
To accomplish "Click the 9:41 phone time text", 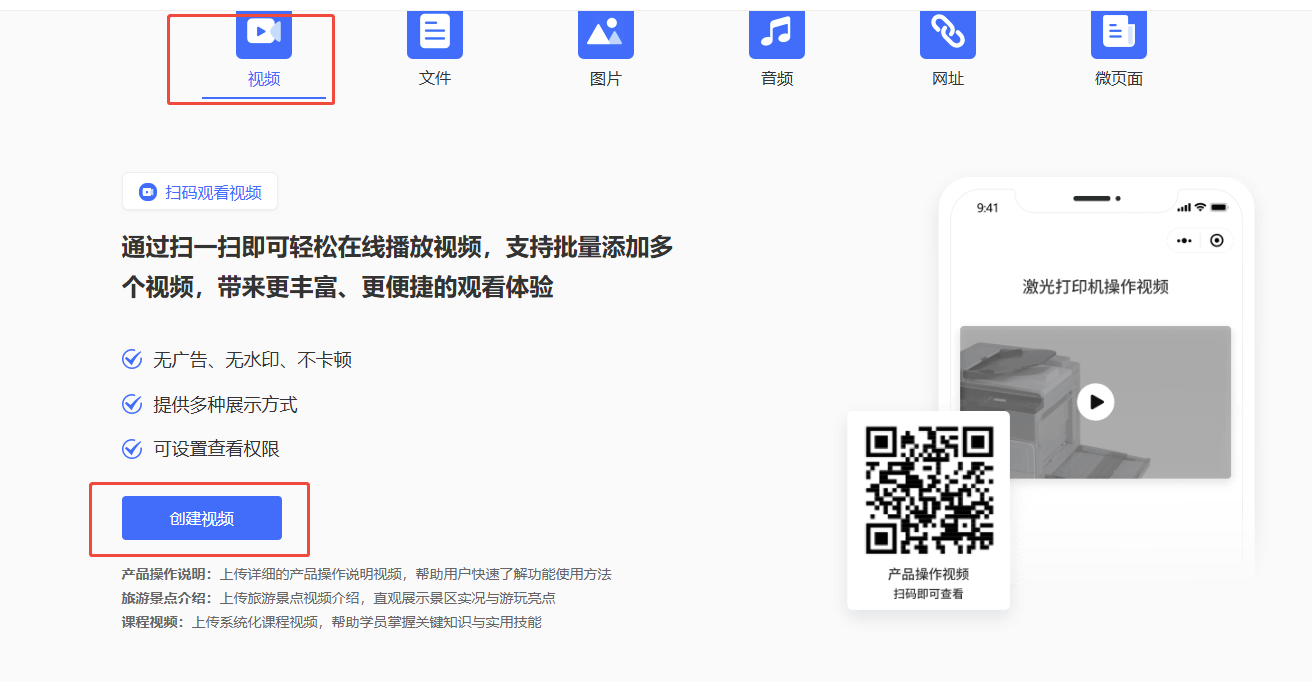I will (988, 207).
